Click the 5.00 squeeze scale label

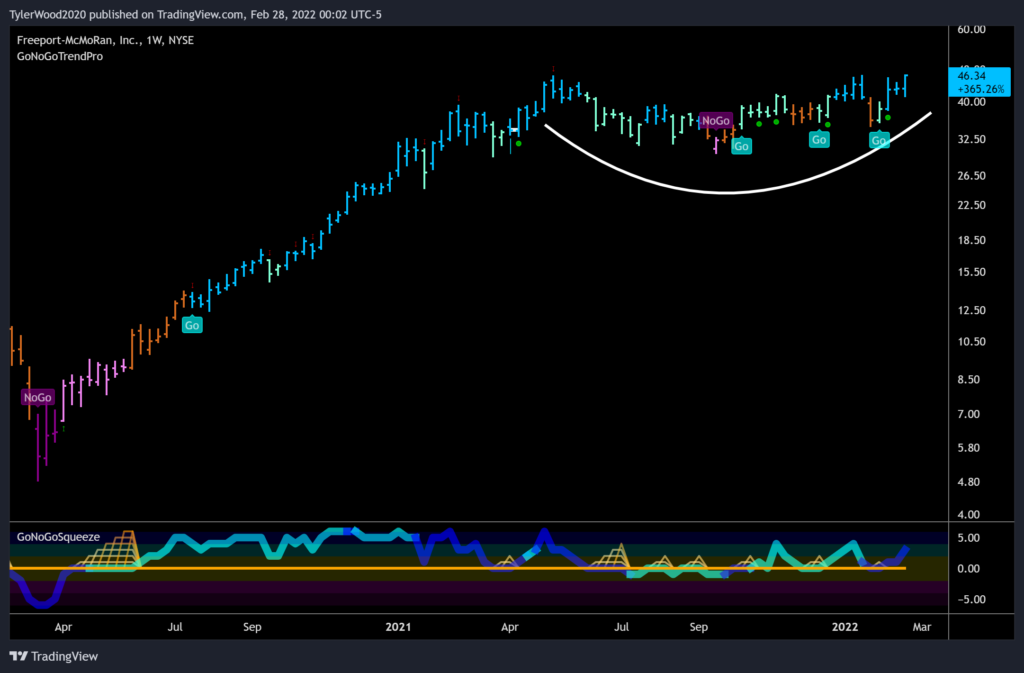tap(968, 538)
